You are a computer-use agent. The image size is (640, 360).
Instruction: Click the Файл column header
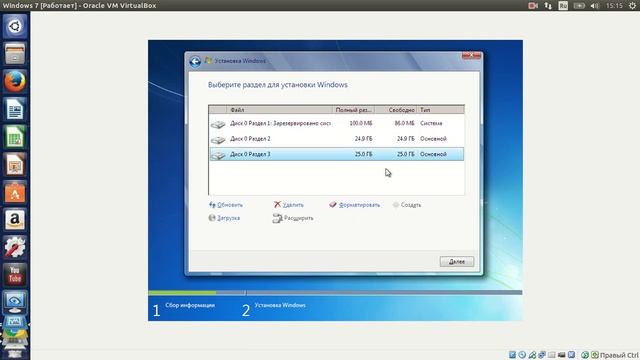pyautogui.click(x=280, y=110)
